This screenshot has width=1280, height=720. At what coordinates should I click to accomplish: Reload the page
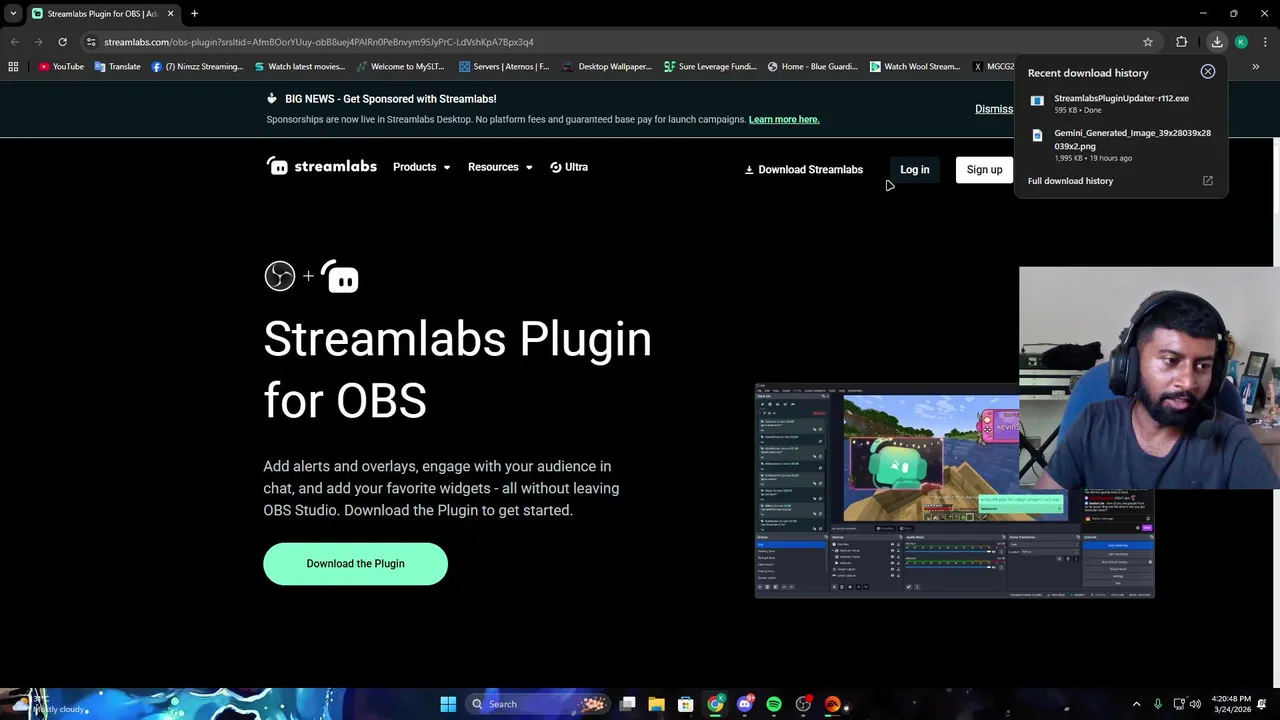(x=62, y=42)
